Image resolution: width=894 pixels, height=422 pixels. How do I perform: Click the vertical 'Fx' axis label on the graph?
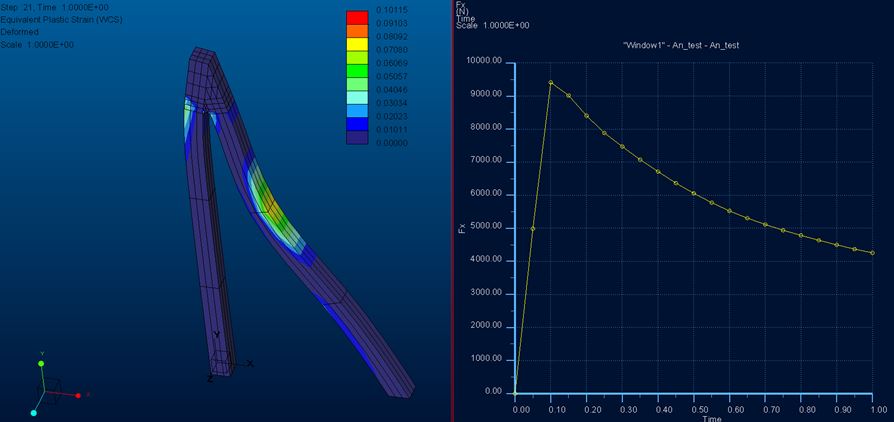(x=462, y=228)
